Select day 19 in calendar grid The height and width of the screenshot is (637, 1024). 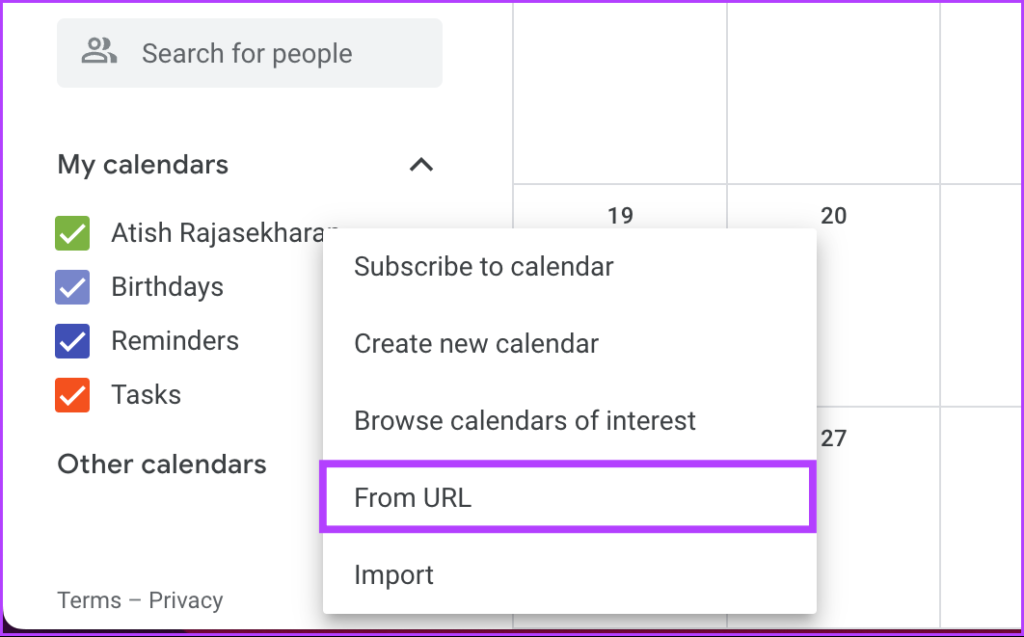pyautogui.click(x=620, y=215)
